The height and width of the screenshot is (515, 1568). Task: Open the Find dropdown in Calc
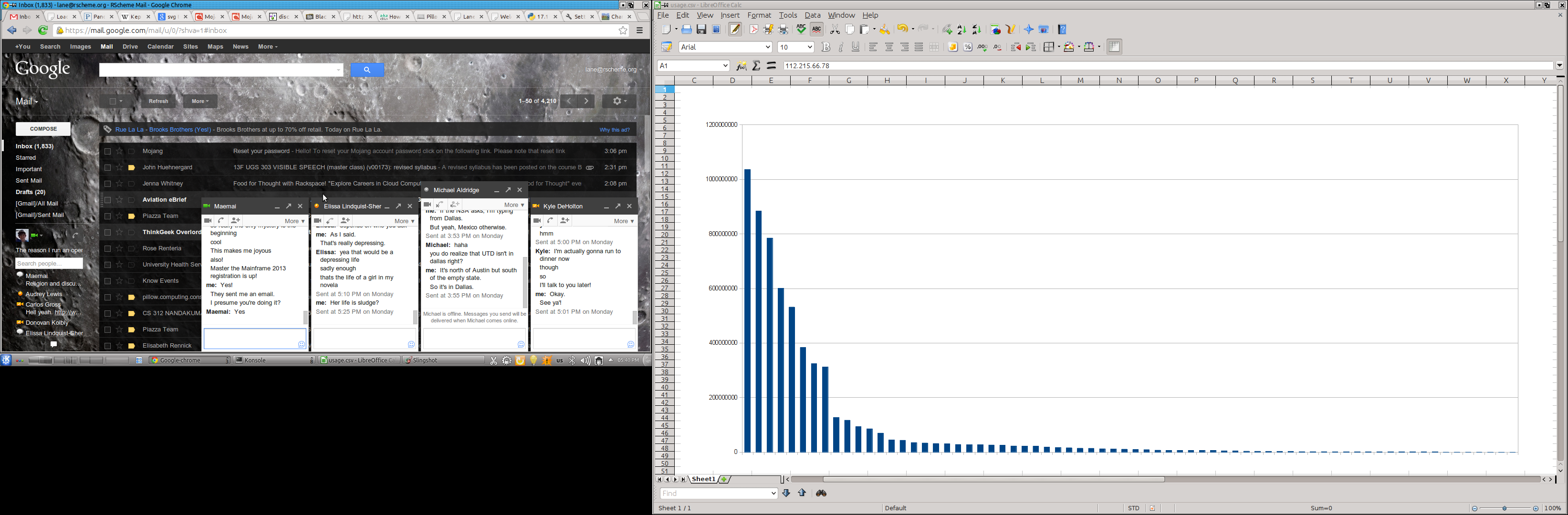point(774,494)
